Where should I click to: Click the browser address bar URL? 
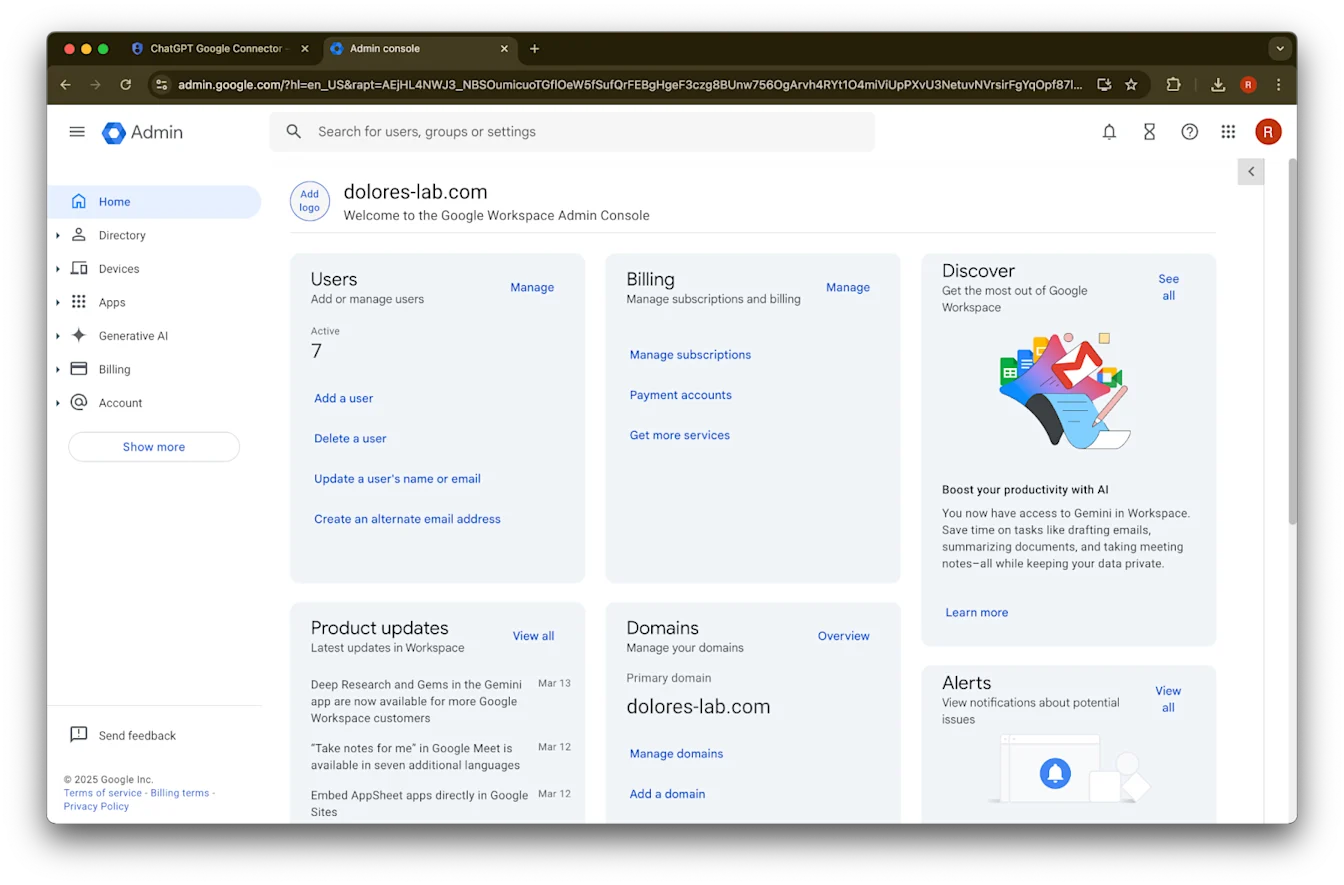pos(630,85)
